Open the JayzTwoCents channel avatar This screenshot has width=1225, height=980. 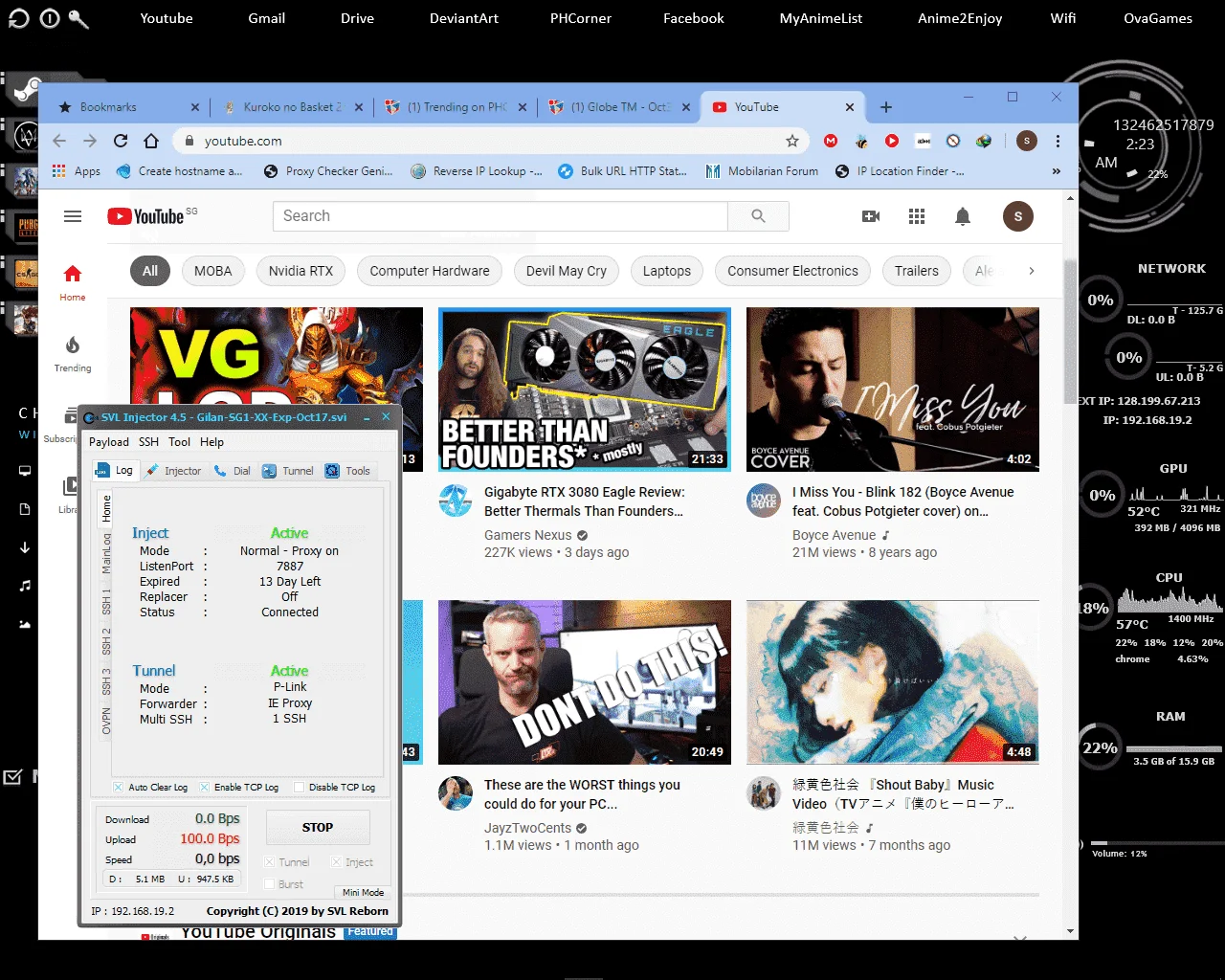pyautogui.click(x=456, y=793)
